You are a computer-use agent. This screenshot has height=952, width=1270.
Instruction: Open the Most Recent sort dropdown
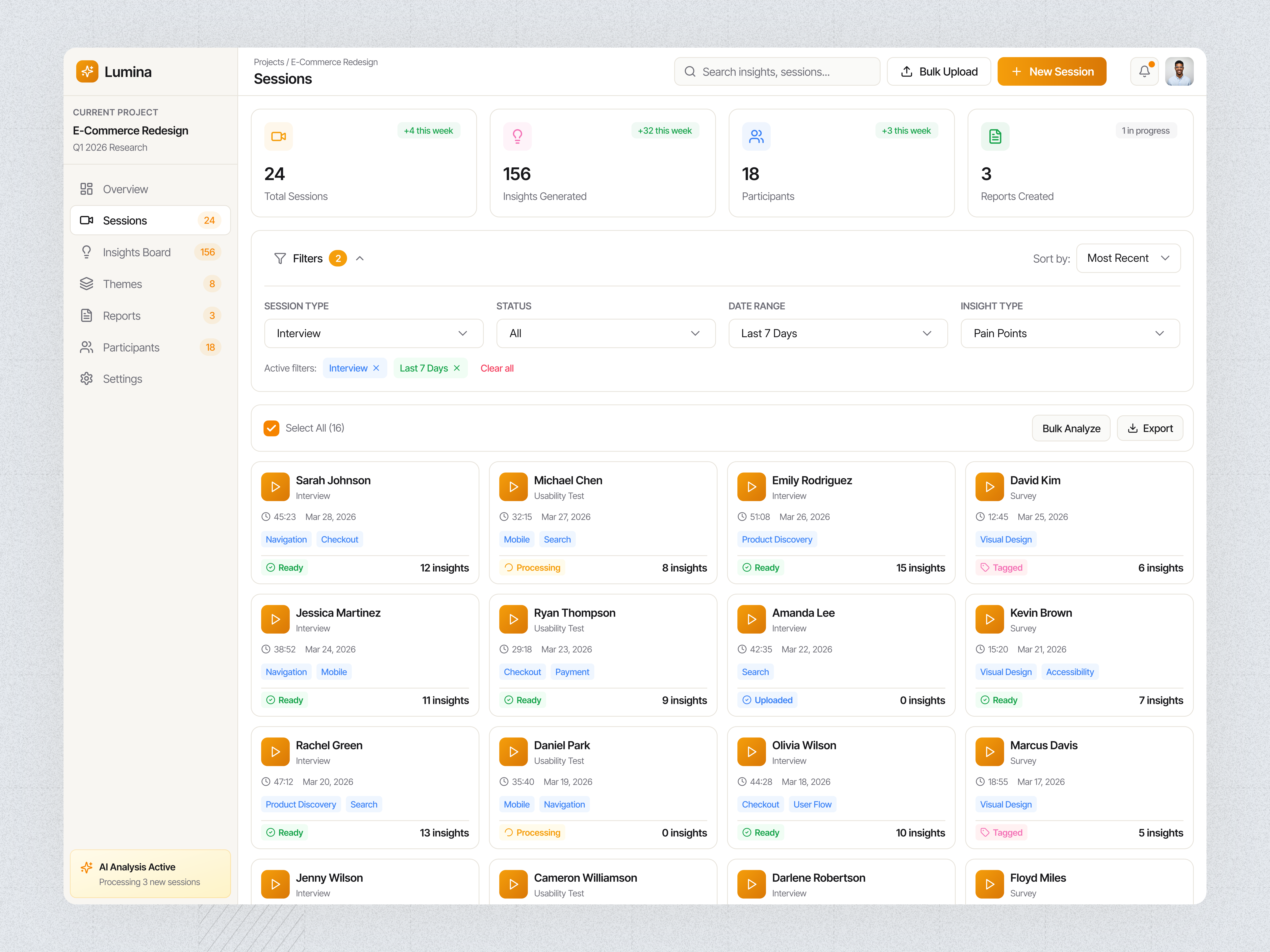point(1128,258)
